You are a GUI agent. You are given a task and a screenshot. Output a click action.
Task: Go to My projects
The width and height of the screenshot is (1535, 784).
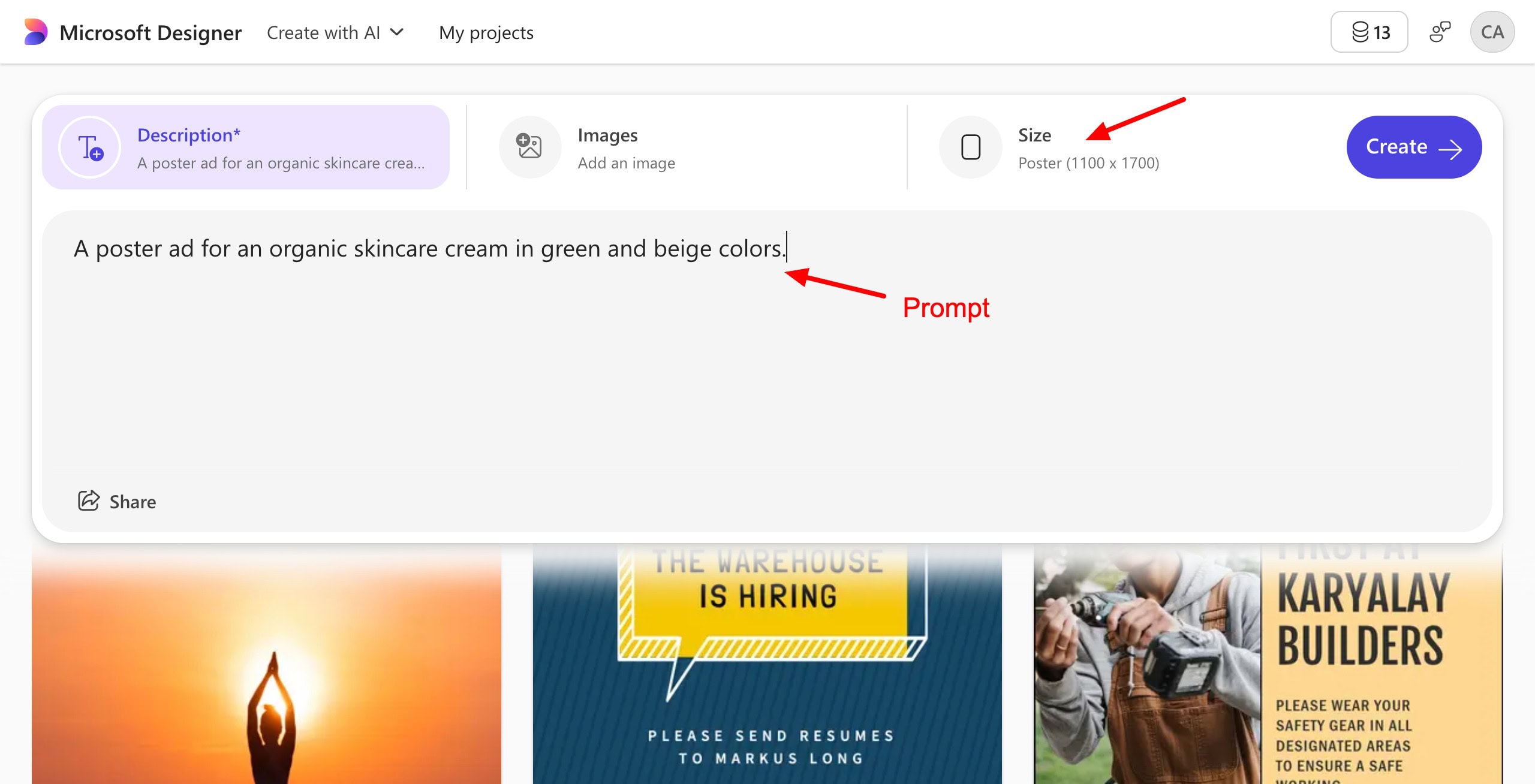coord(486,32)
